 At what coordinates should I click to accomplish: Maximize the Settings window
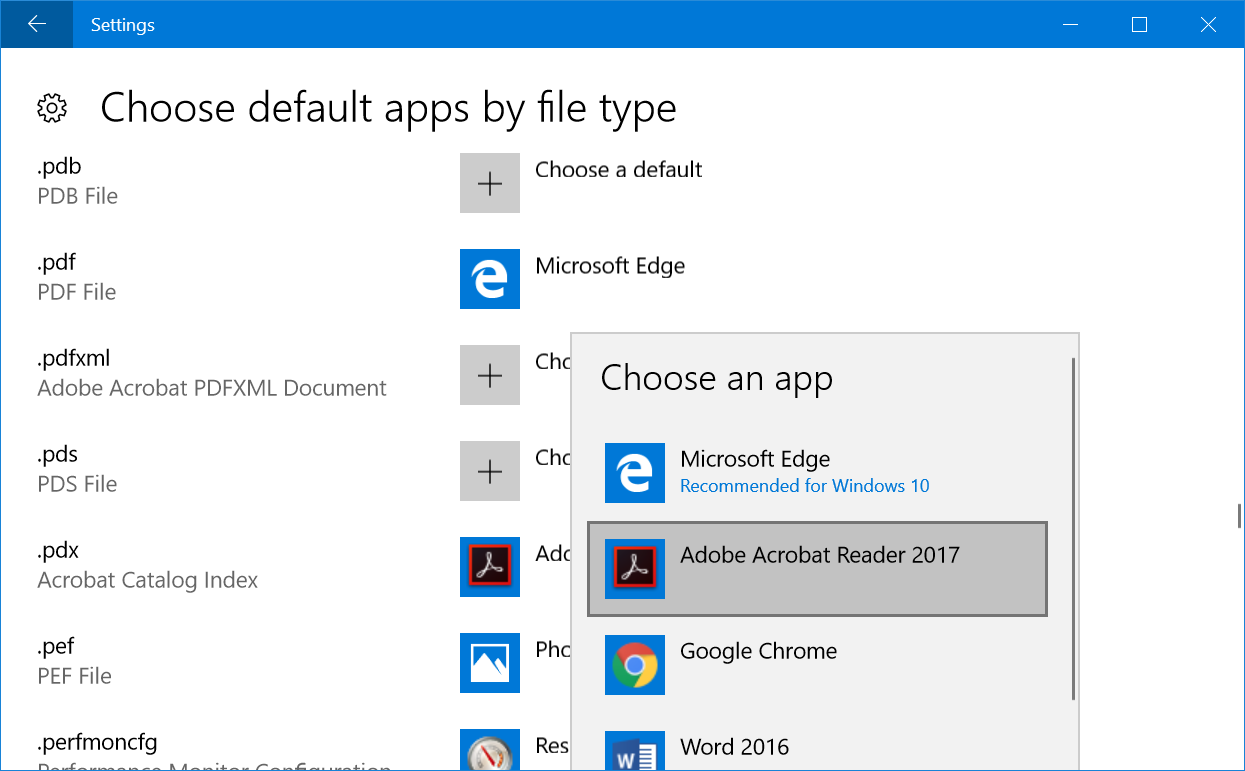pos(1139,24)
